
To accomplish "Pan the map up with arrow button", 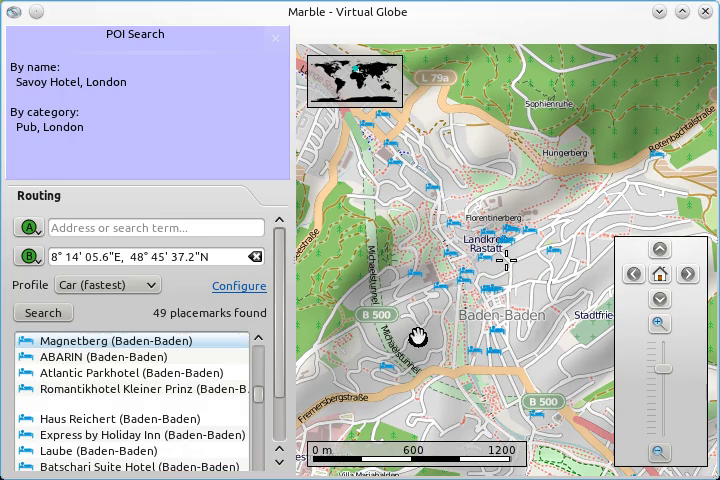I will (660, 249).
